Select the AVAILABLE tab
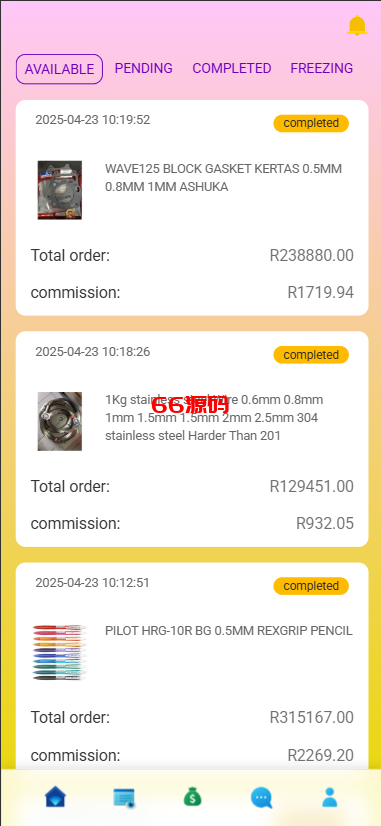The height and width of the screenshot is (826, 381). 60,69
